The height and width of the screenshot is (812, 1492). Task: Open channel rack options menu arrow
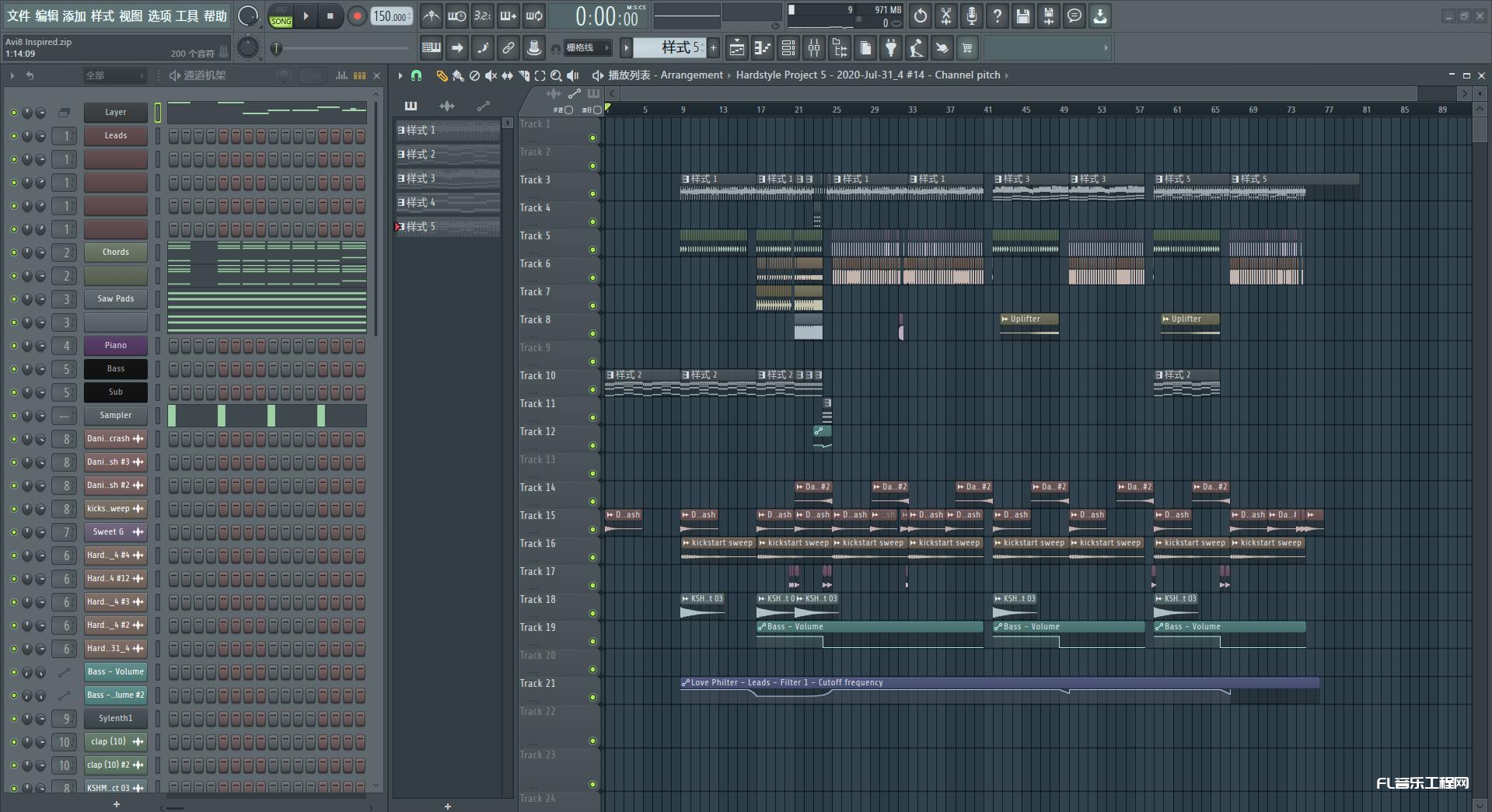pos(12,75)
